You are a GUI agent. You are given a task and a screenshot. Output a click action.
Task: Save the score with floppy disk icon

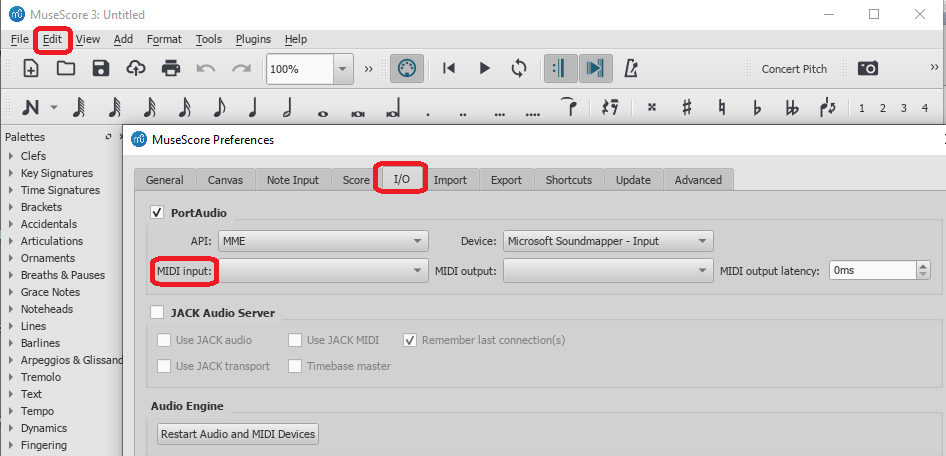(101, 68)
